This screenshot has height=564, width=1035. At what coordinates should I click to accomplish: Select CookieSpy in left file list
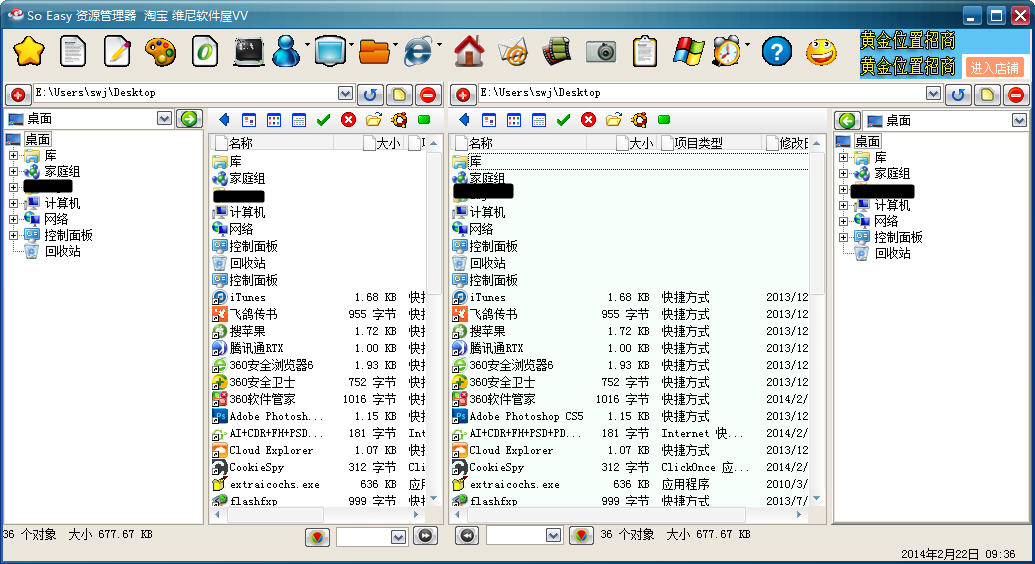[x=256, y=467]
